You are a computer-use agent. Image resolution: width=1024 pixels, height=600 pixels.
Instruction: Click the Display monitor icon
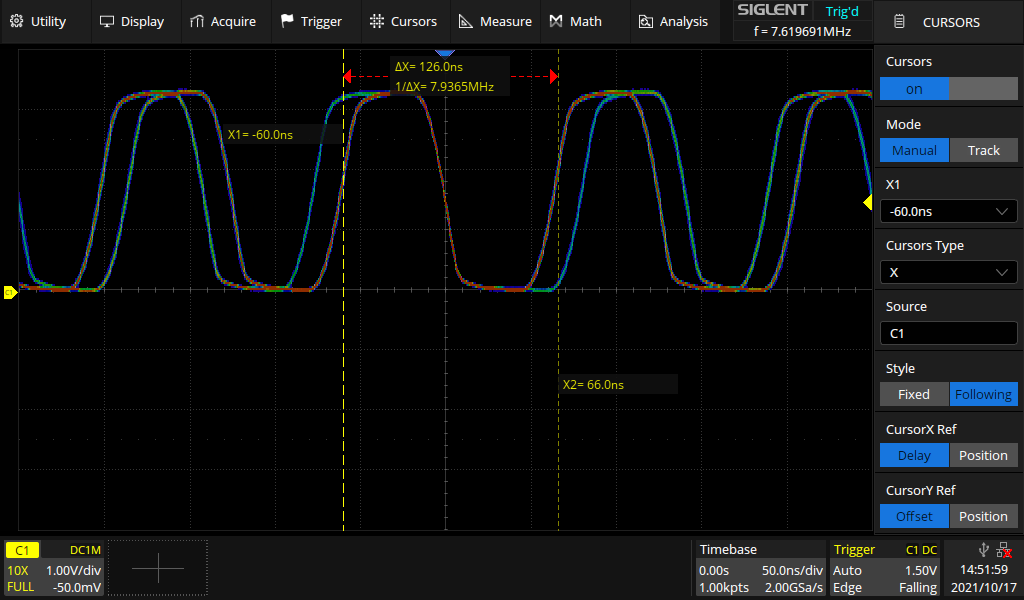pos(107,21)
